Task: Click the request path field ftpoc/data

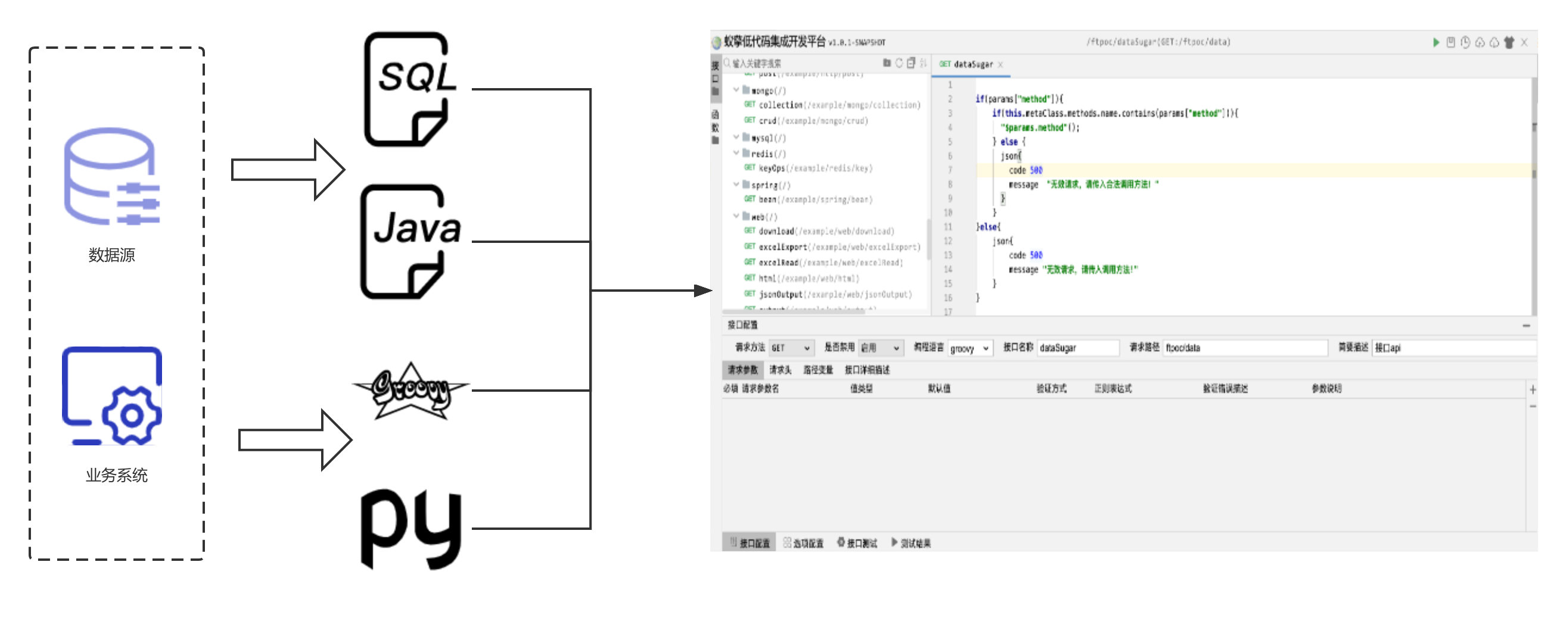Action: 1245,348
